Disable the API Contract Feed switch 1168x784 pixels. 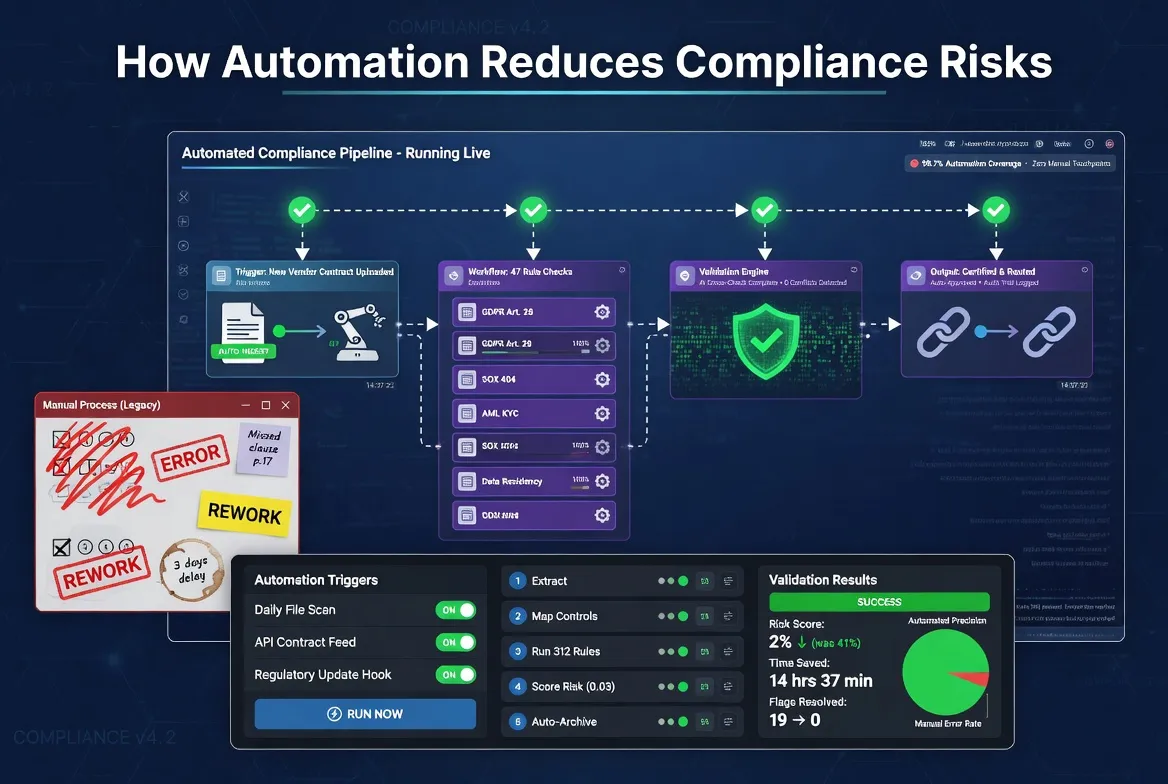458,642
